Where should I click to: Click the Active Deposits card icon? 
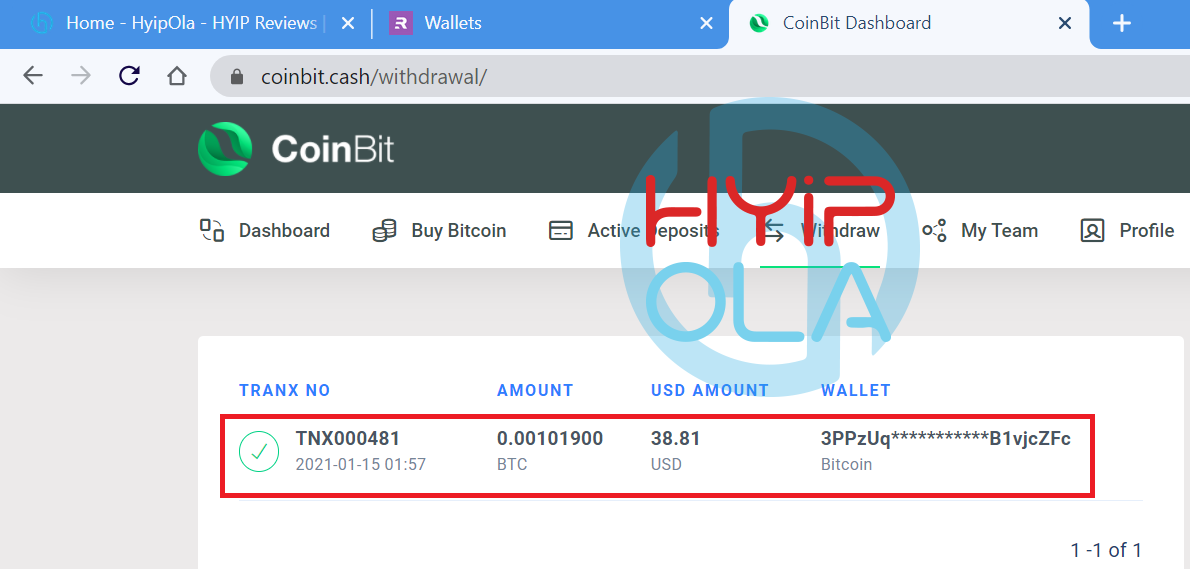click(x=561, y=231)
